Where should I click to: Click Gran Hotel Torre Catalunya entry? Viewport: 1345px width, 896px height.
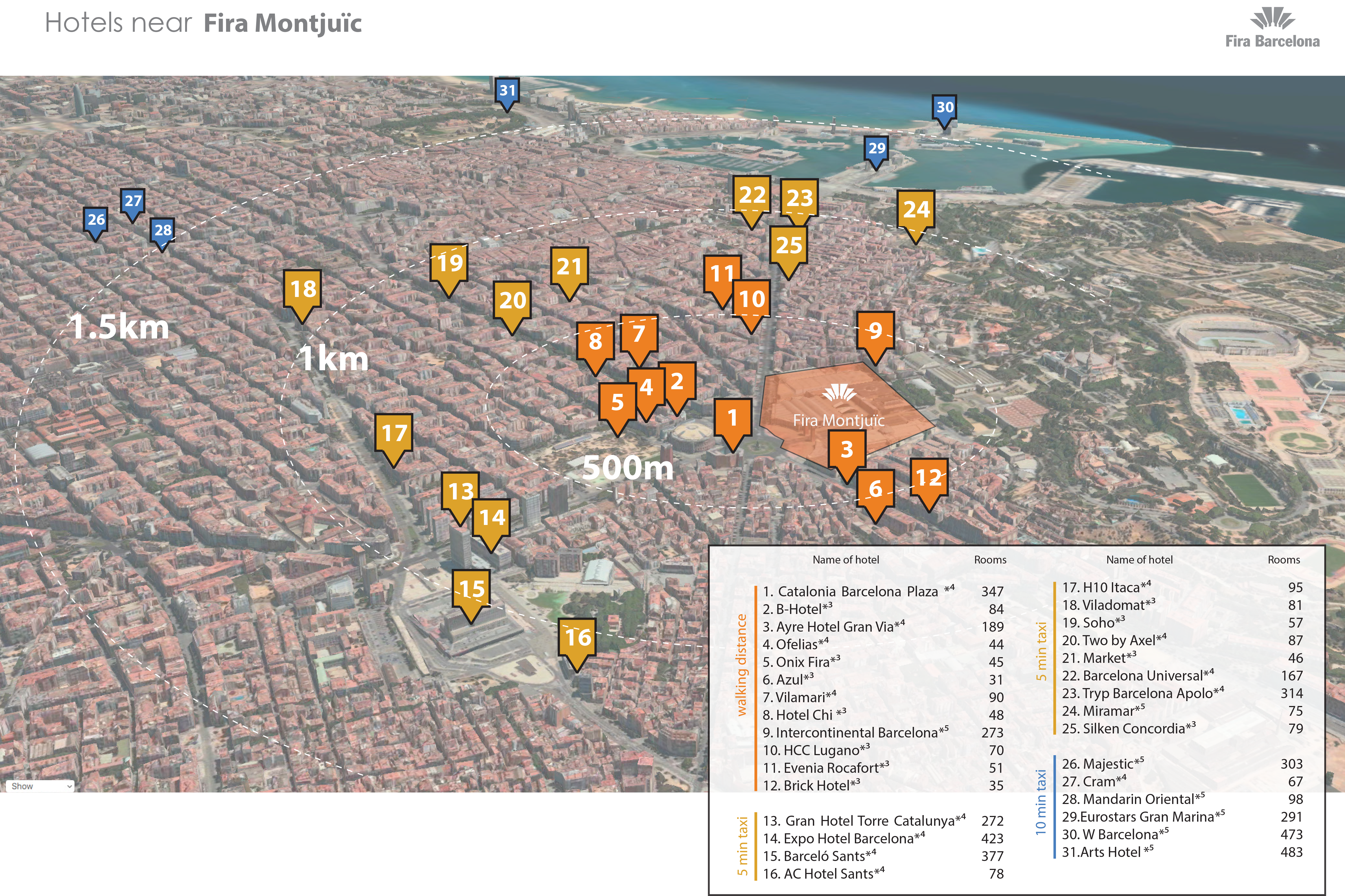coord(883,821)
